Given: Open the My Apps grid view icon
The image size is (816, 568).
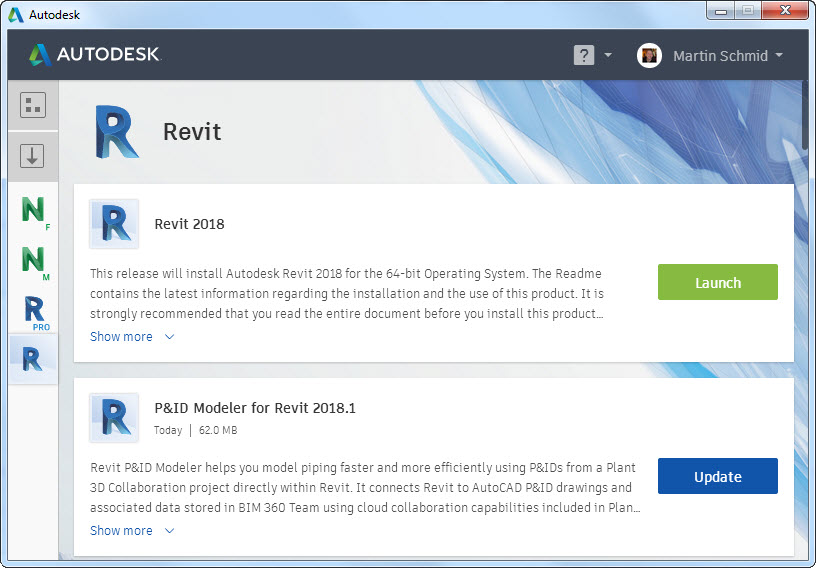Looking at the screenshot, I should [x=33, y=105].
